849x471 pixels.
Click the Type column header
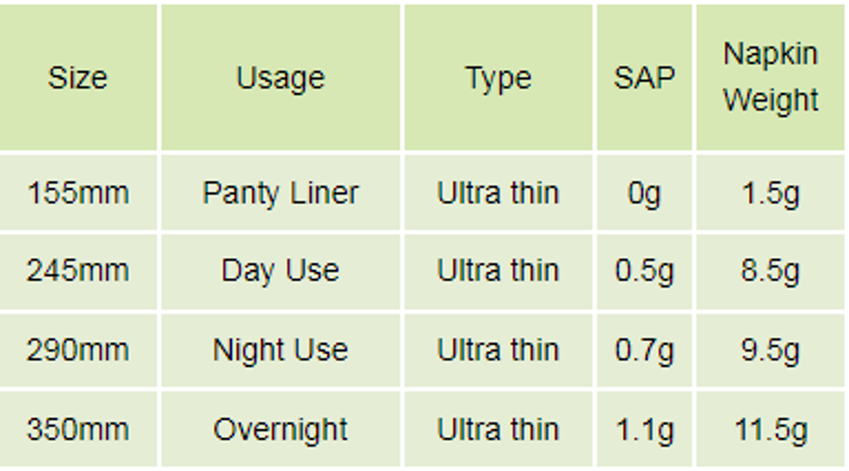(498, 78)
